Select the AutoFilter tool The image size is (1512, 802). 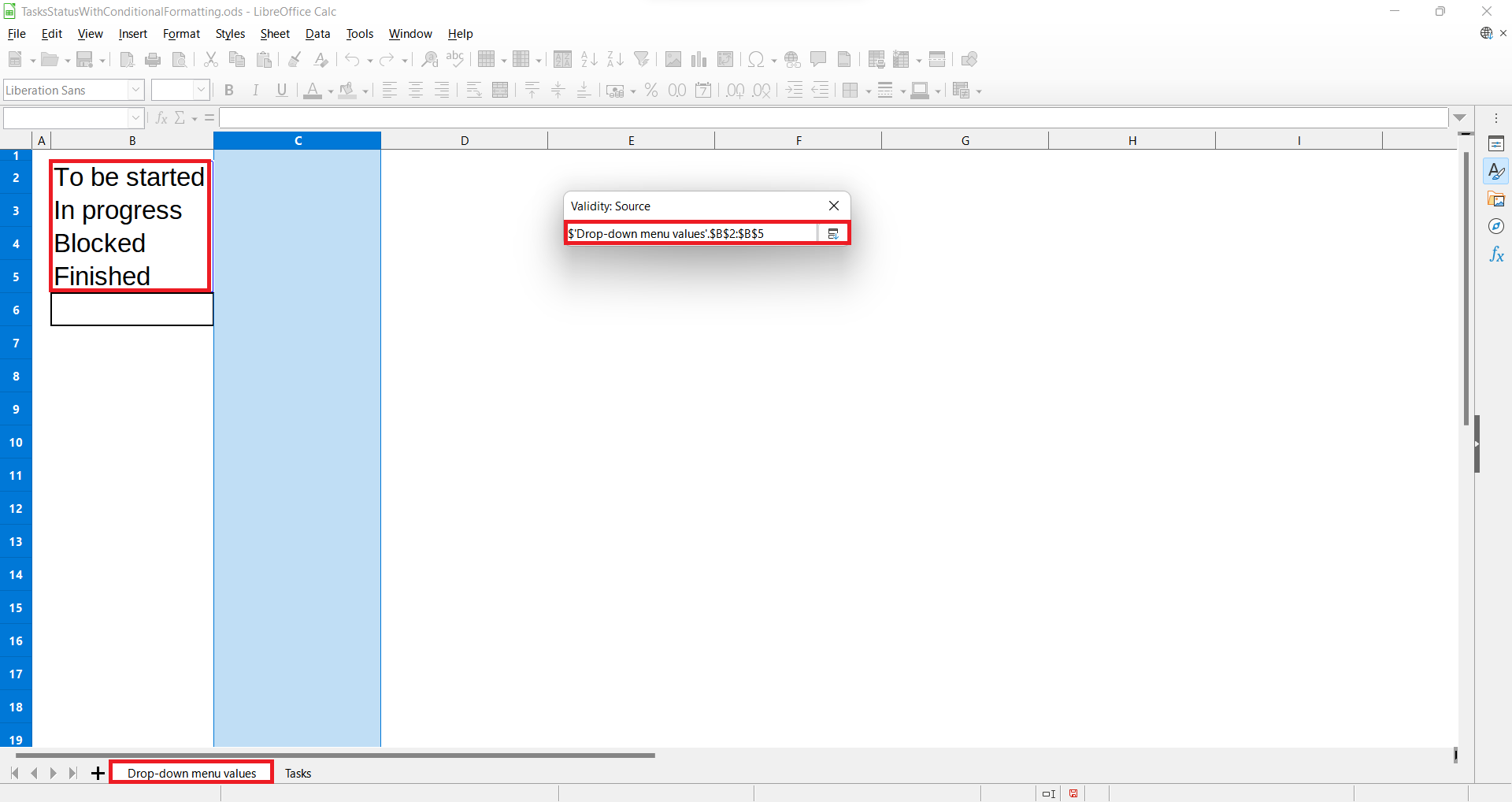point(643,59)
